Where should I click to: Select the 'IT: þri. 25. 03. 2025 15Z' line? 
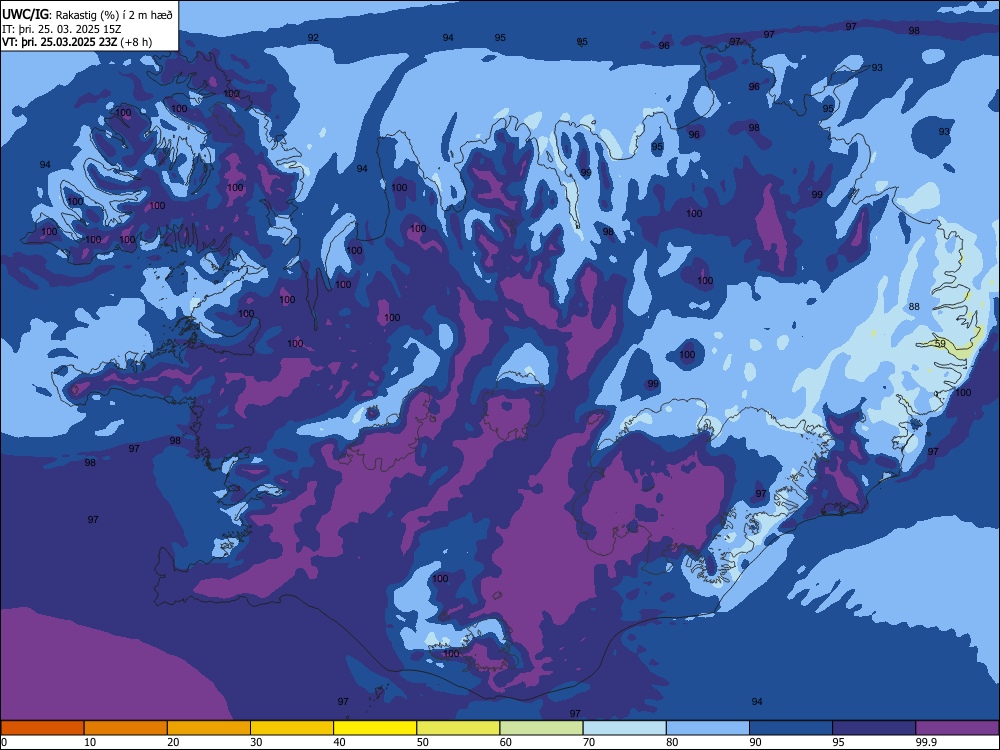pyautogui.click(x=61, y=29)
